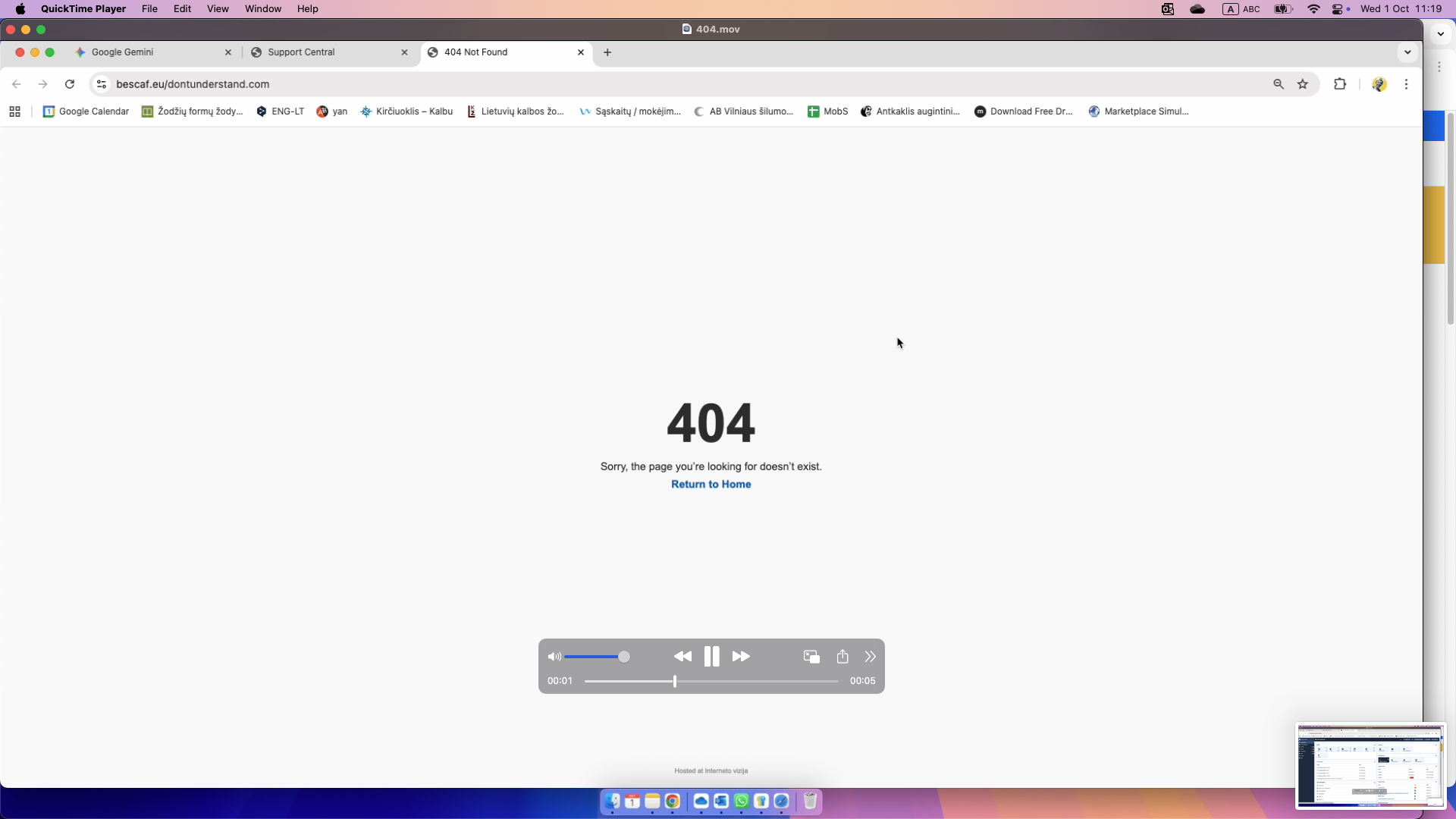Viewport: 1456px width, 819px height.
Task: Open the share menu in player controls
Action: coord(843,657)
